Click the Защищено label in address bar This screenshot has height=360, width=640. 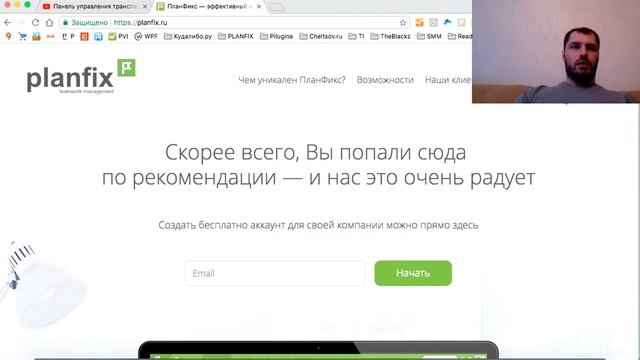[x=89, y=22]
